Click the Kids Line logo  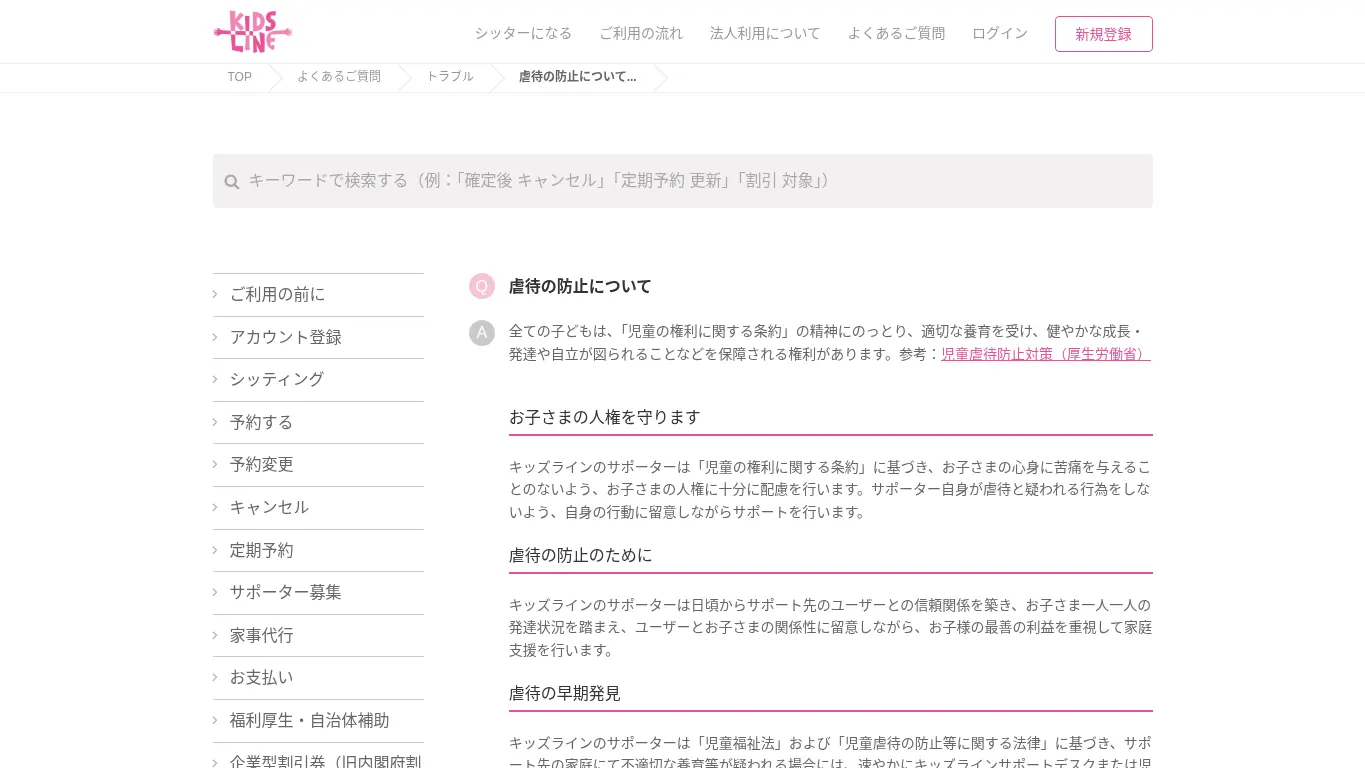(x=252, y=32)
